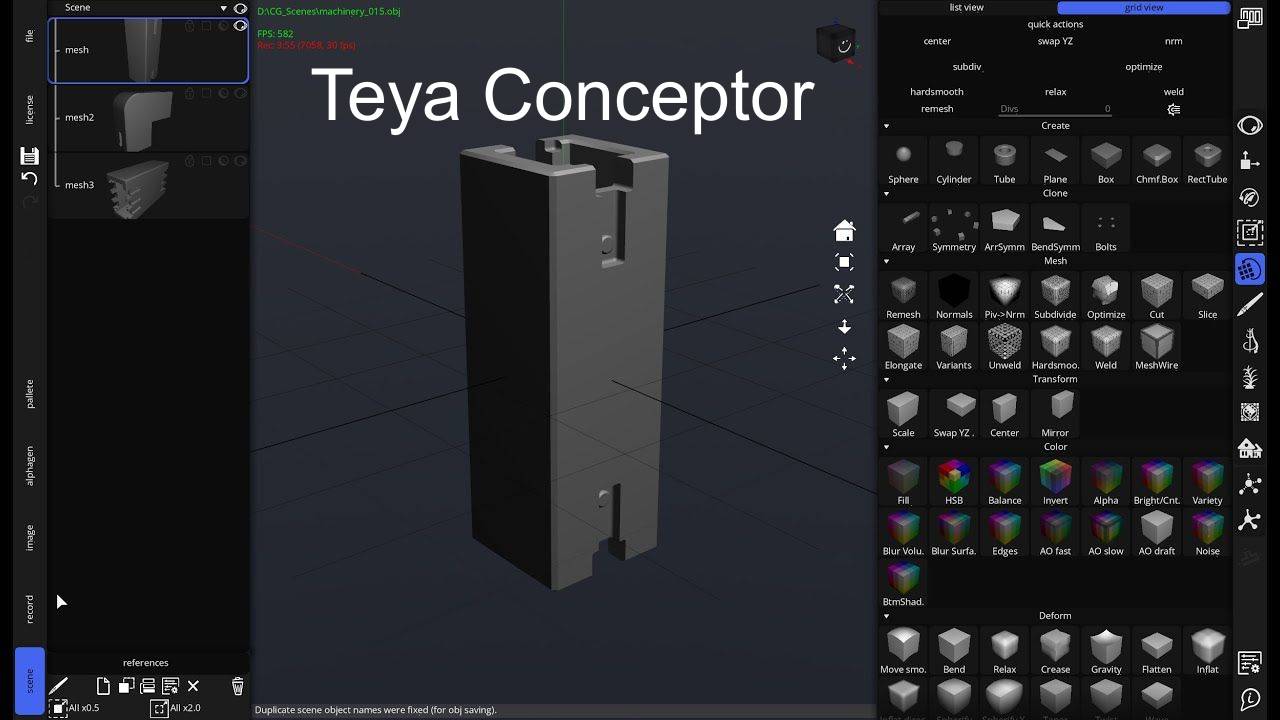1280x720 pixels.
Task: Toggle the Scene visibility eye at panel top
Action: point(240,8)
